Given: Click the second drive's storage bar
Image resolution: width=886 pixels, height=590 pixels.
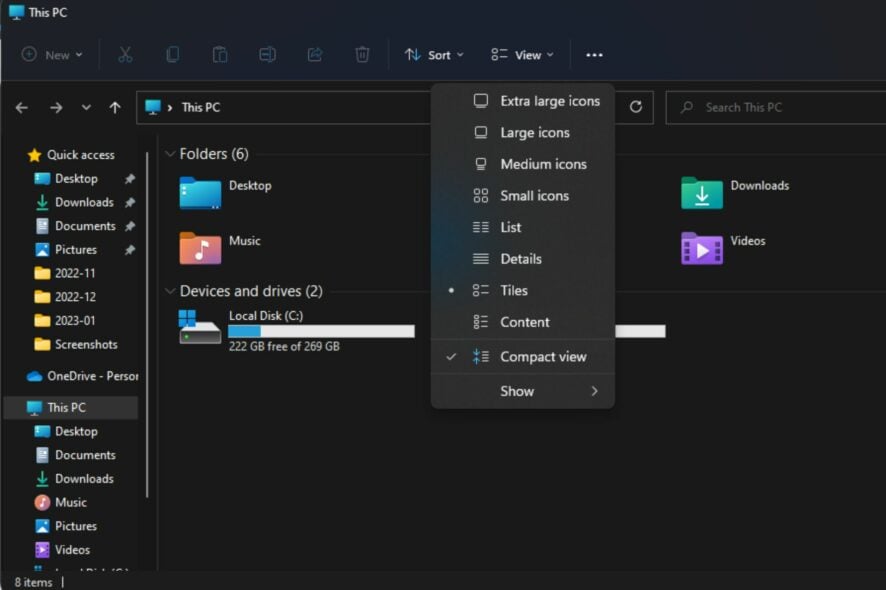Looking at the screenshot, I should 640,331.
